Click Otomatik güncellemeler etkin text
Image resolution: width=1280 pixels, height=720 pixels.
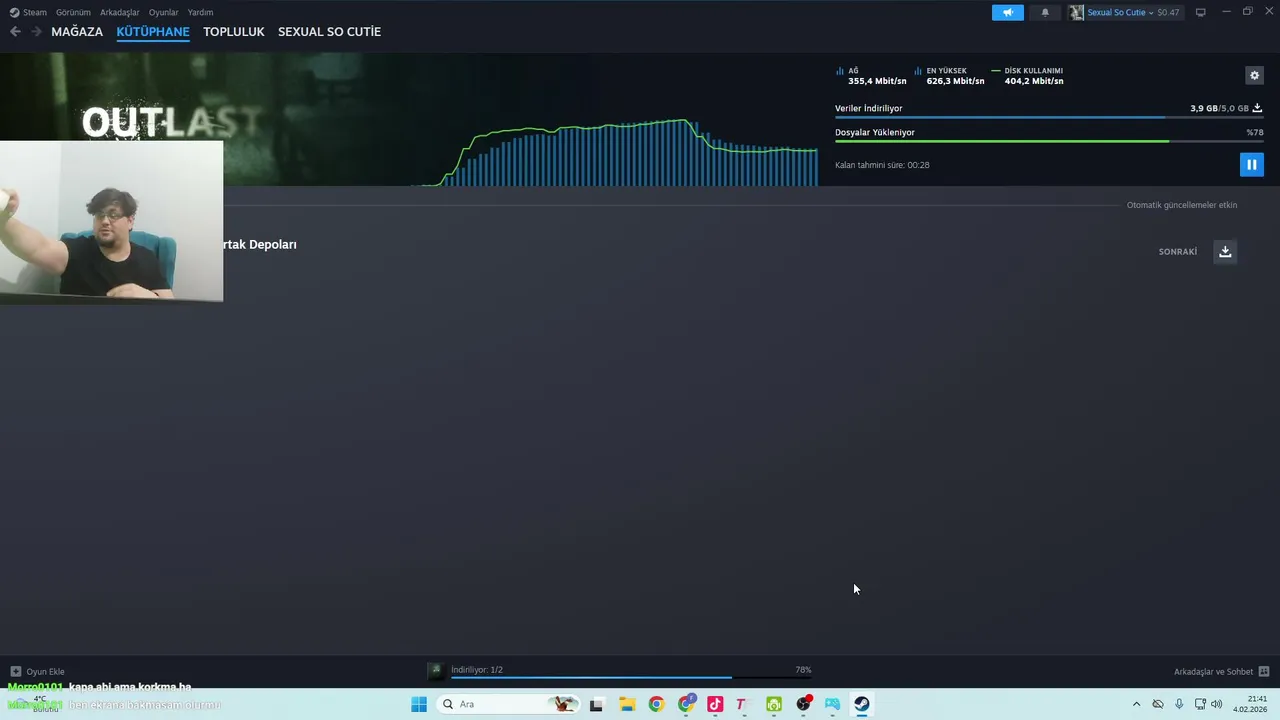[1182, 205]
